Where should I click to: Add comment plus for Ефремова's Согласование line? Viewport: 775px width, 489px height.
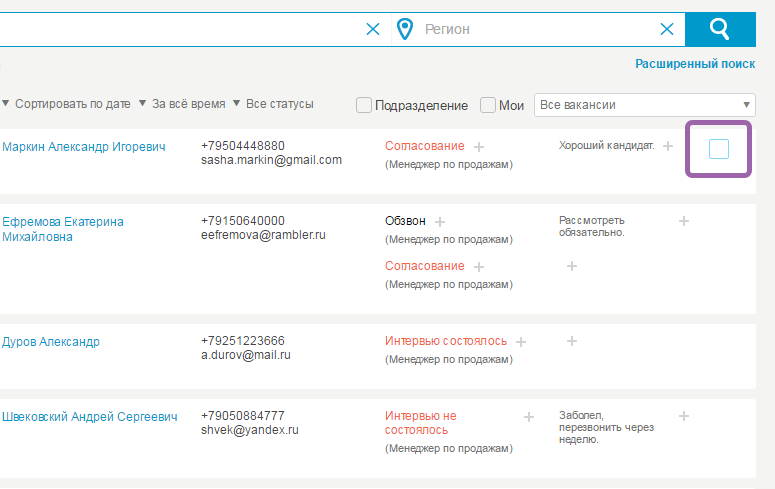[x=572, y=266]
